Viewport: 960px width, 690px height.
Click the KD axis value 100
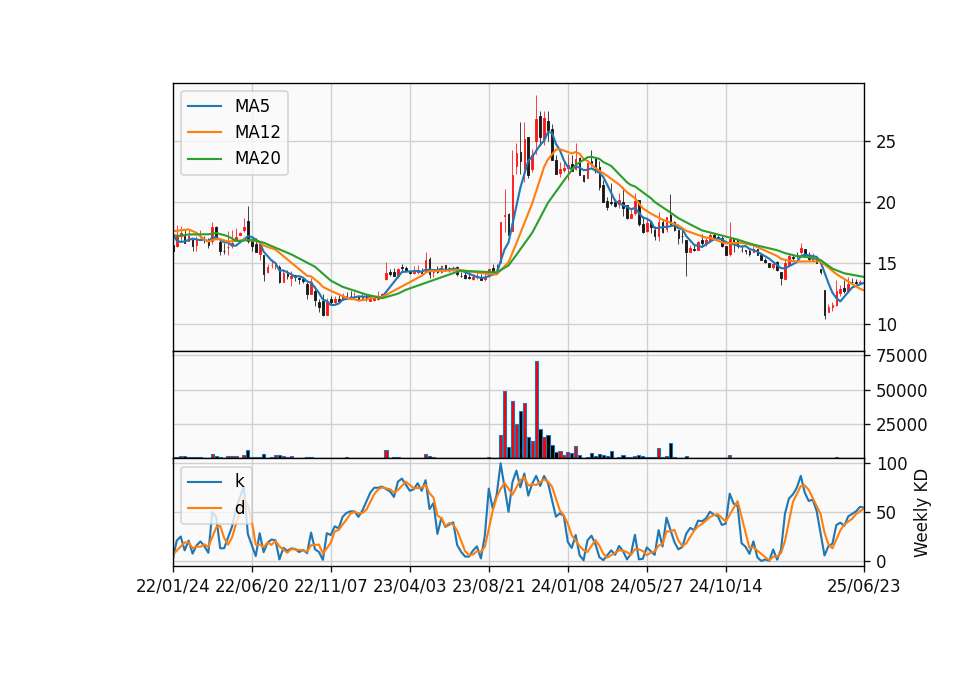(x=891, y=464)
